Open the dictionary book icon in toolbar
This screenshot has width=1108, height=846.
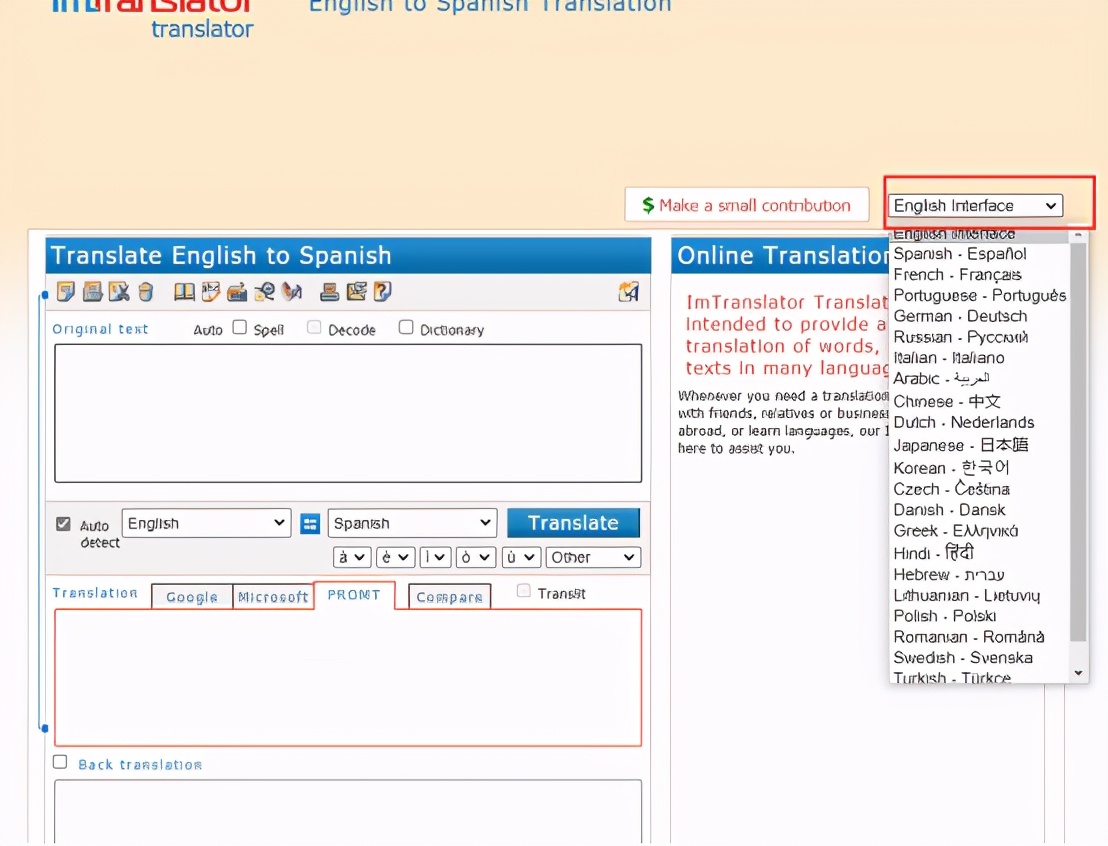tap(184, 292)
